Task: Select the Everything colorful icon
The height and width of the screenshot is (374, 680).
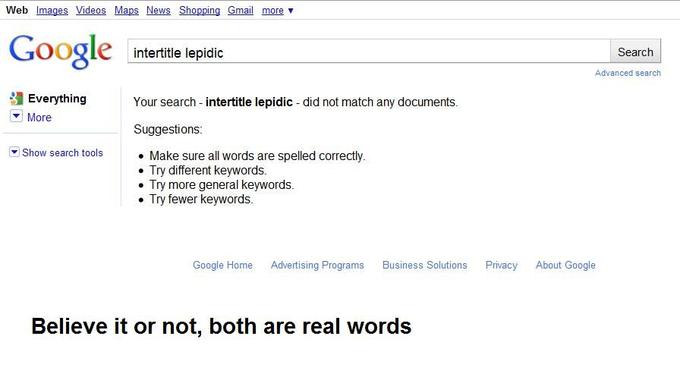Action: (x=16, y=98)
